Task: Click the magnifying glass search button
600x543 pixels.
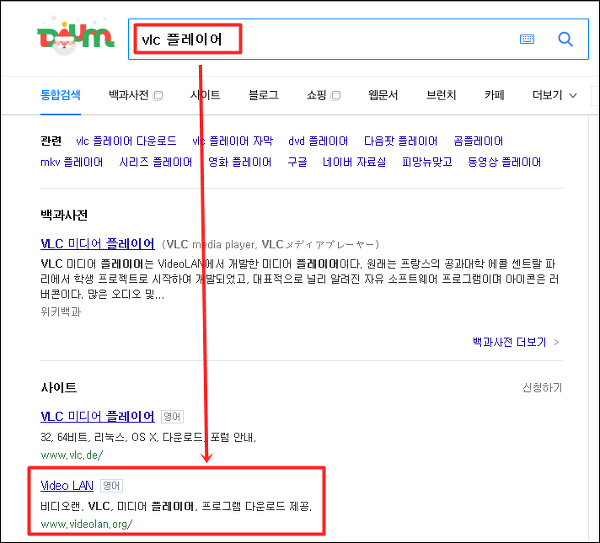Action: tap(565, 39)
